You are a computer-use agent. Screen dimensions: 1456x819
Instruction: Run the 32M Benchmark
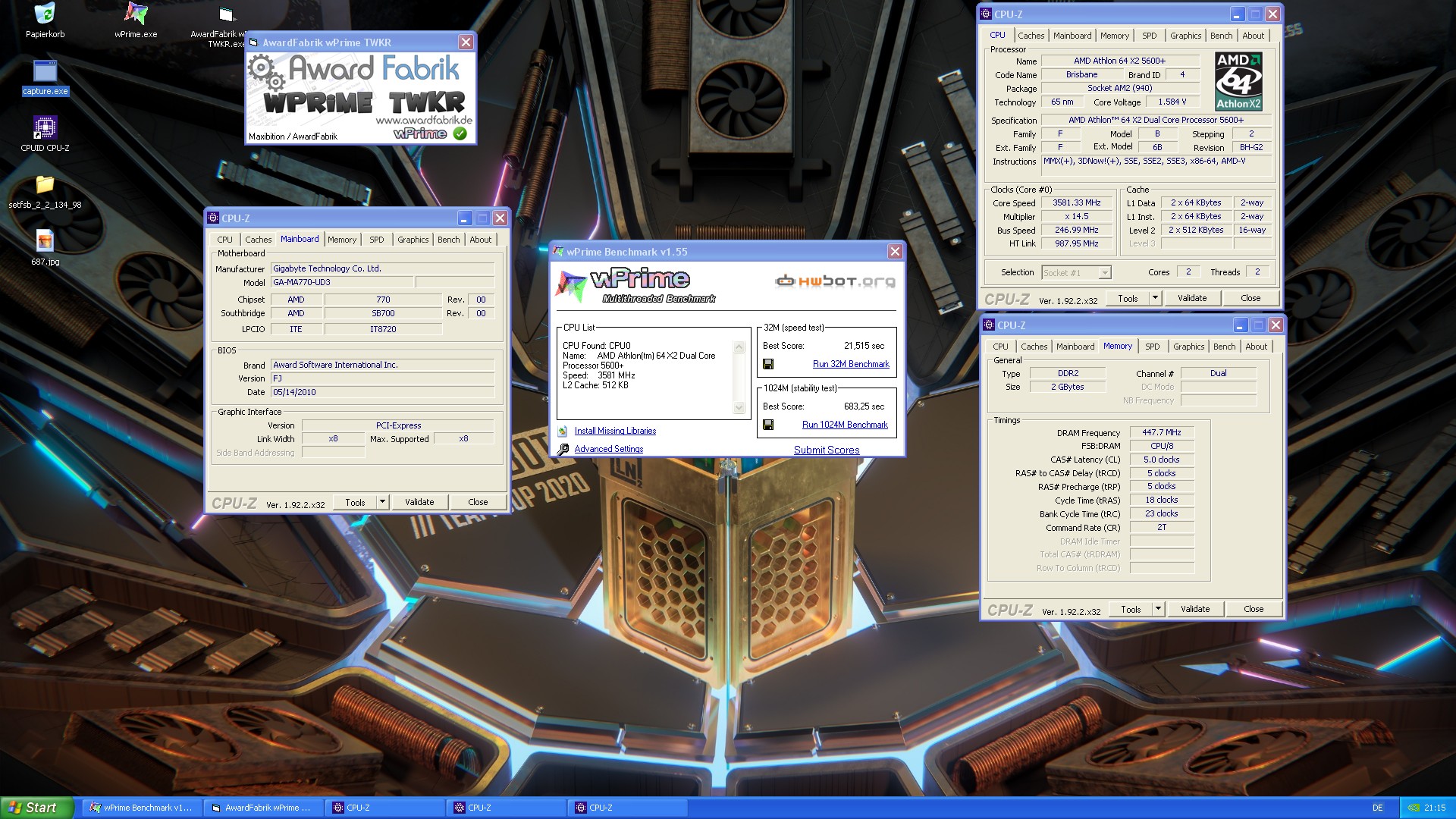point(851,364)
